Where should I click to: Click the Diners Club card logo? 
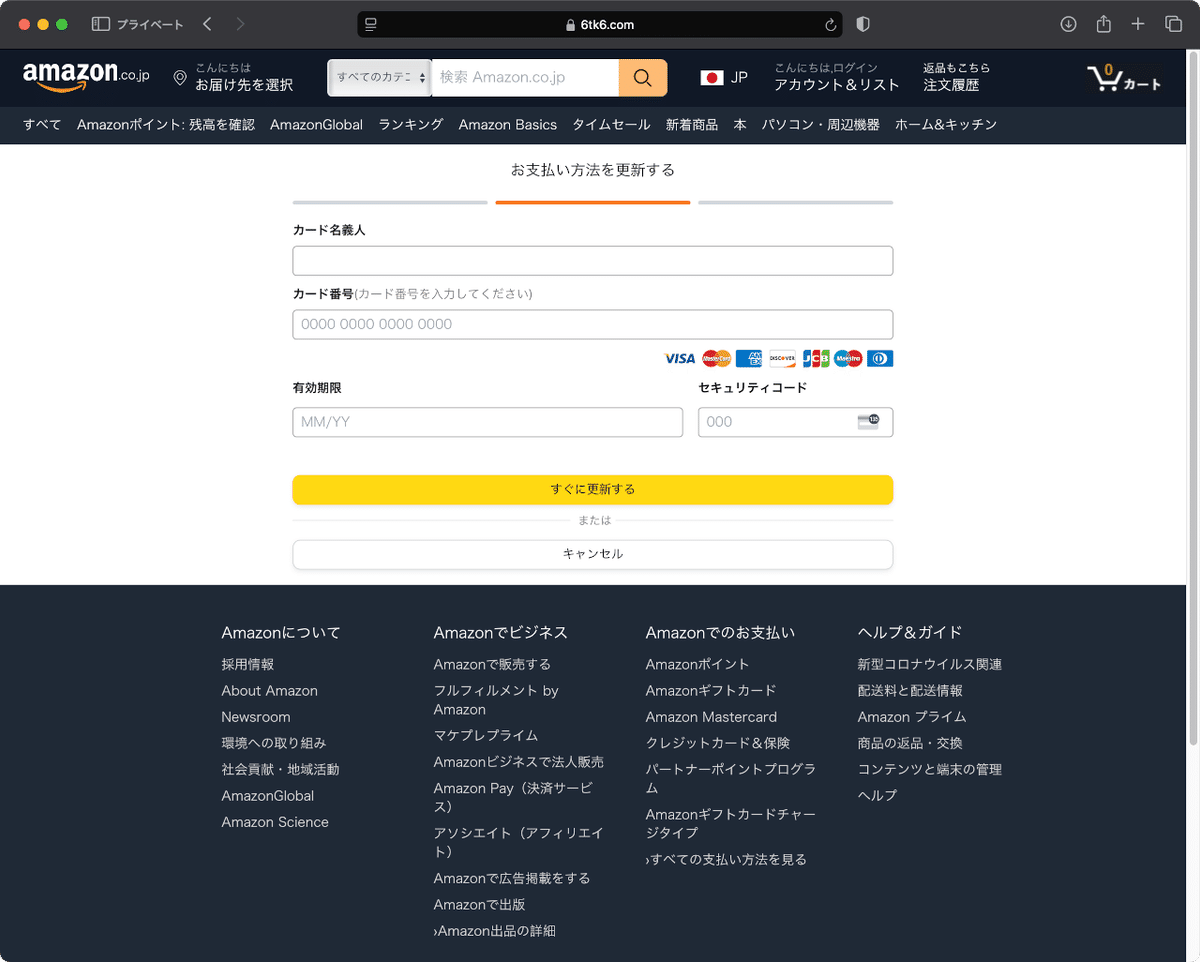tap(880, 358)
